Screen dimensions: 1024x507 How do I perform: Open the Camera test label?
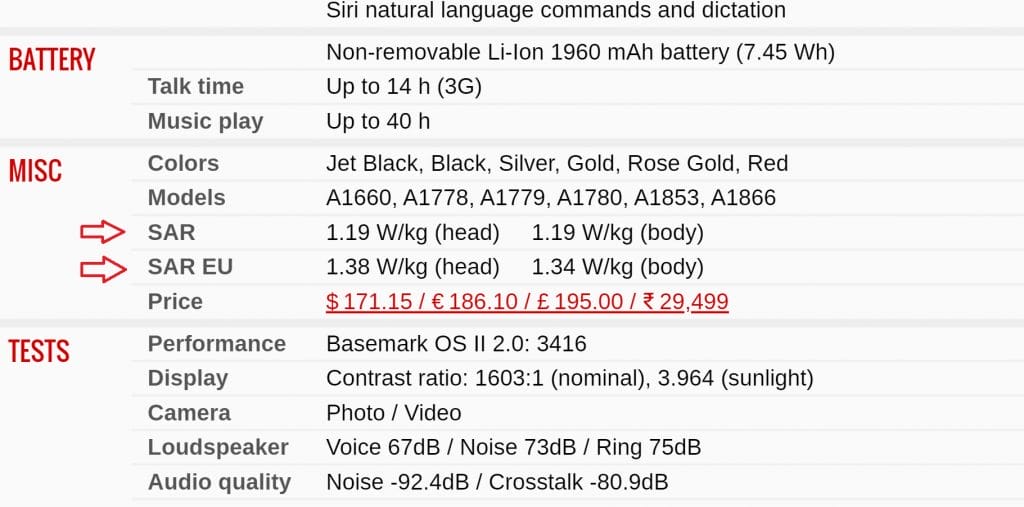[189, 413]
